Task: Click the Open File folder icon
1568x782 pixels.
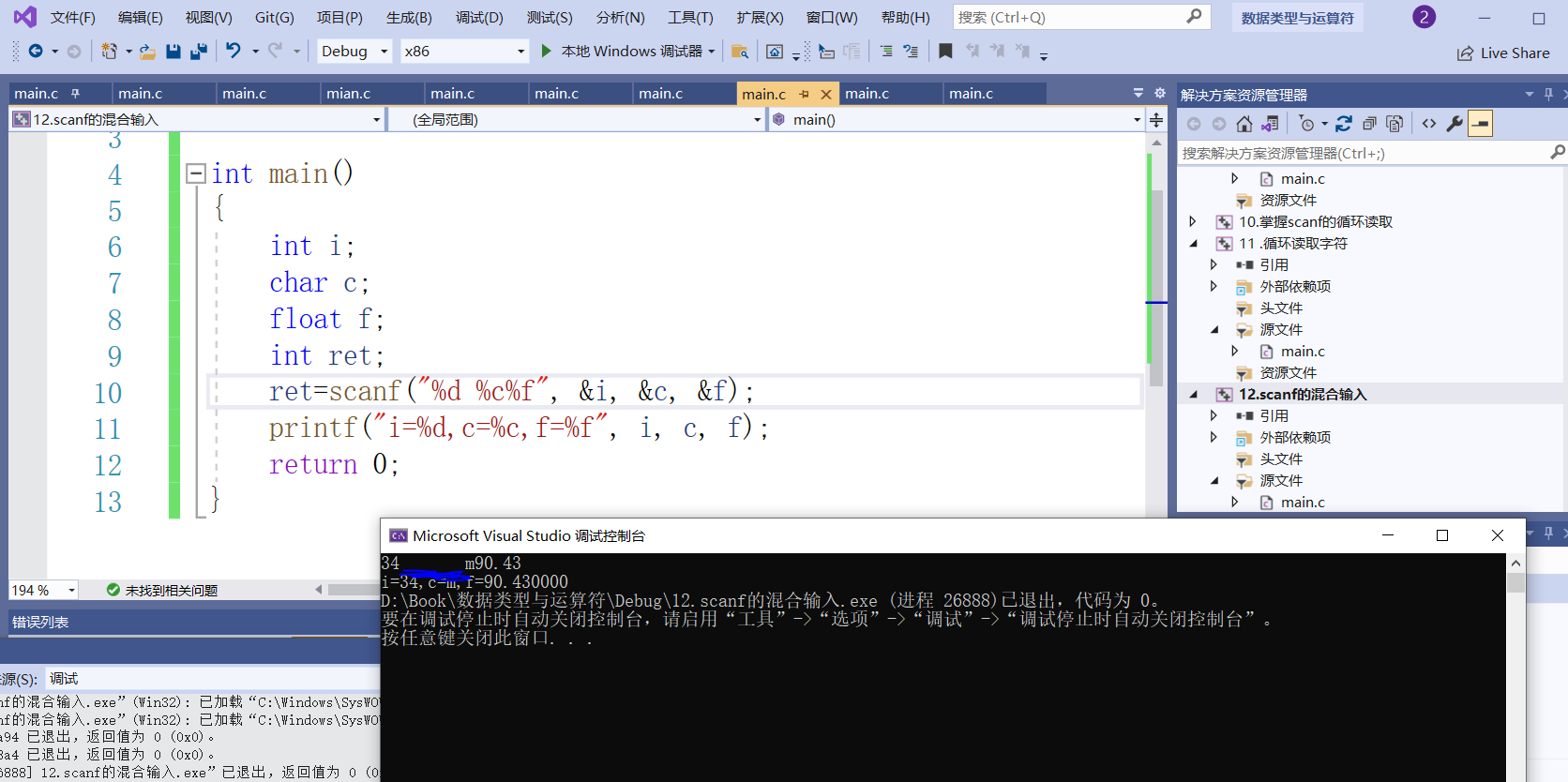Action: tap(148, 52)
